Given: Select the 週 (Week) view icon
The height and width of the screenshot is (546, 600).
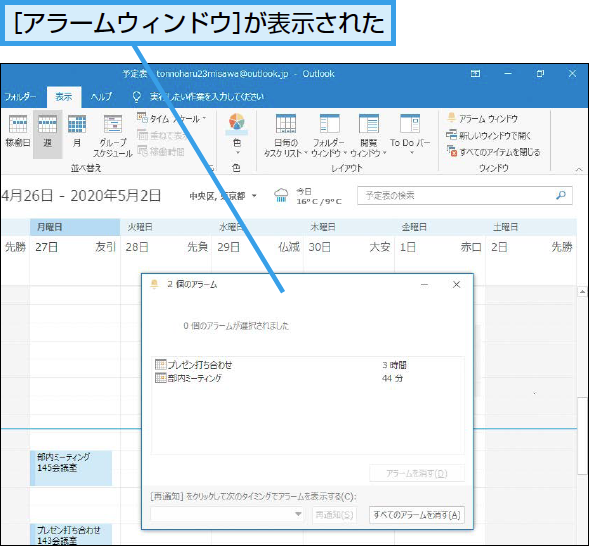Looking at the screenshot, I should tap(46, 131).
